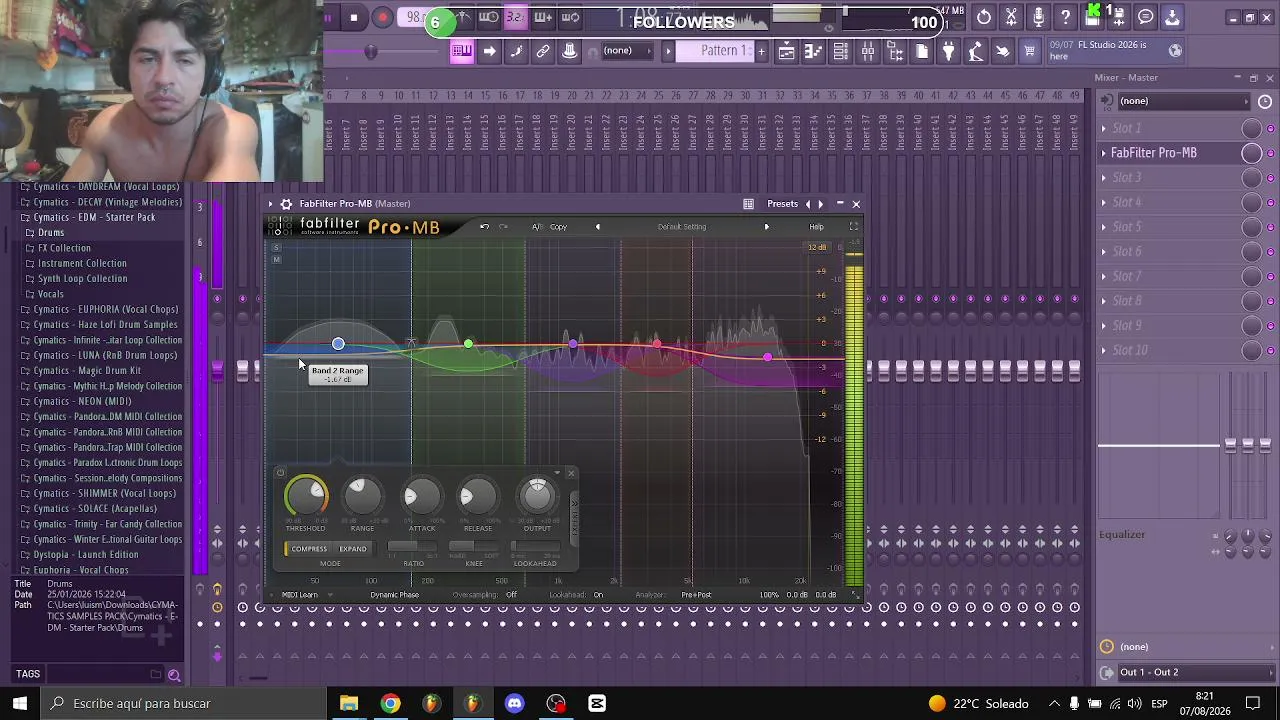
Task: Set the band mode to Expand
Action: coord(353,549)
